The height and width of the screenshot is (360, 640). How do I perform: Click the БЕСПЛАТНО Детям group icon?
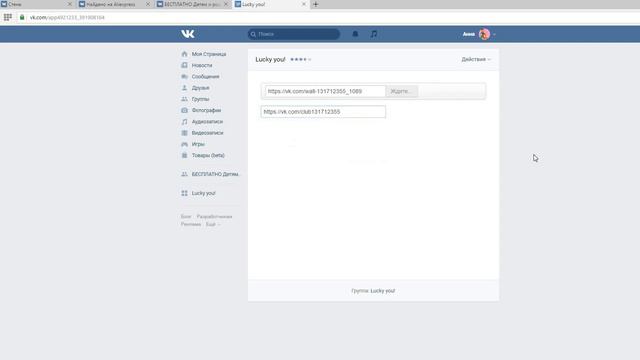[x=184, y=174]
